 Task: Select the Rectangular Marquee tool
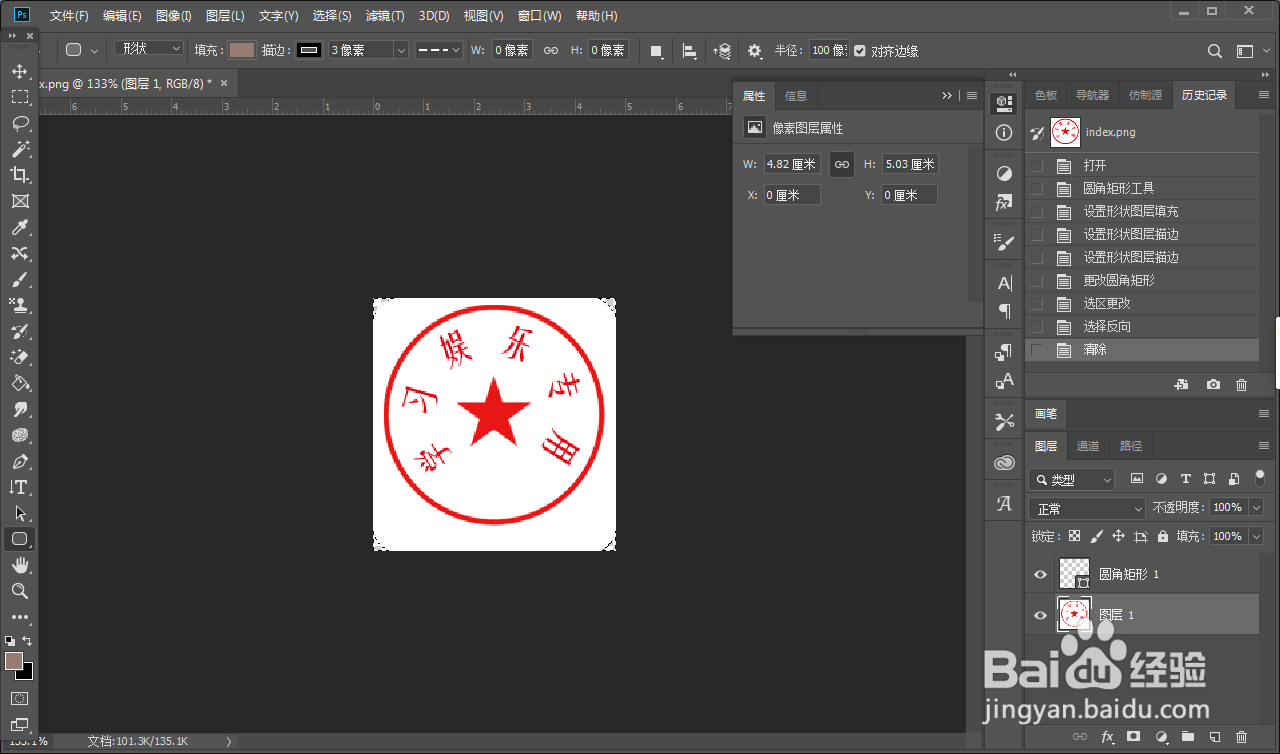click(19, 97)
